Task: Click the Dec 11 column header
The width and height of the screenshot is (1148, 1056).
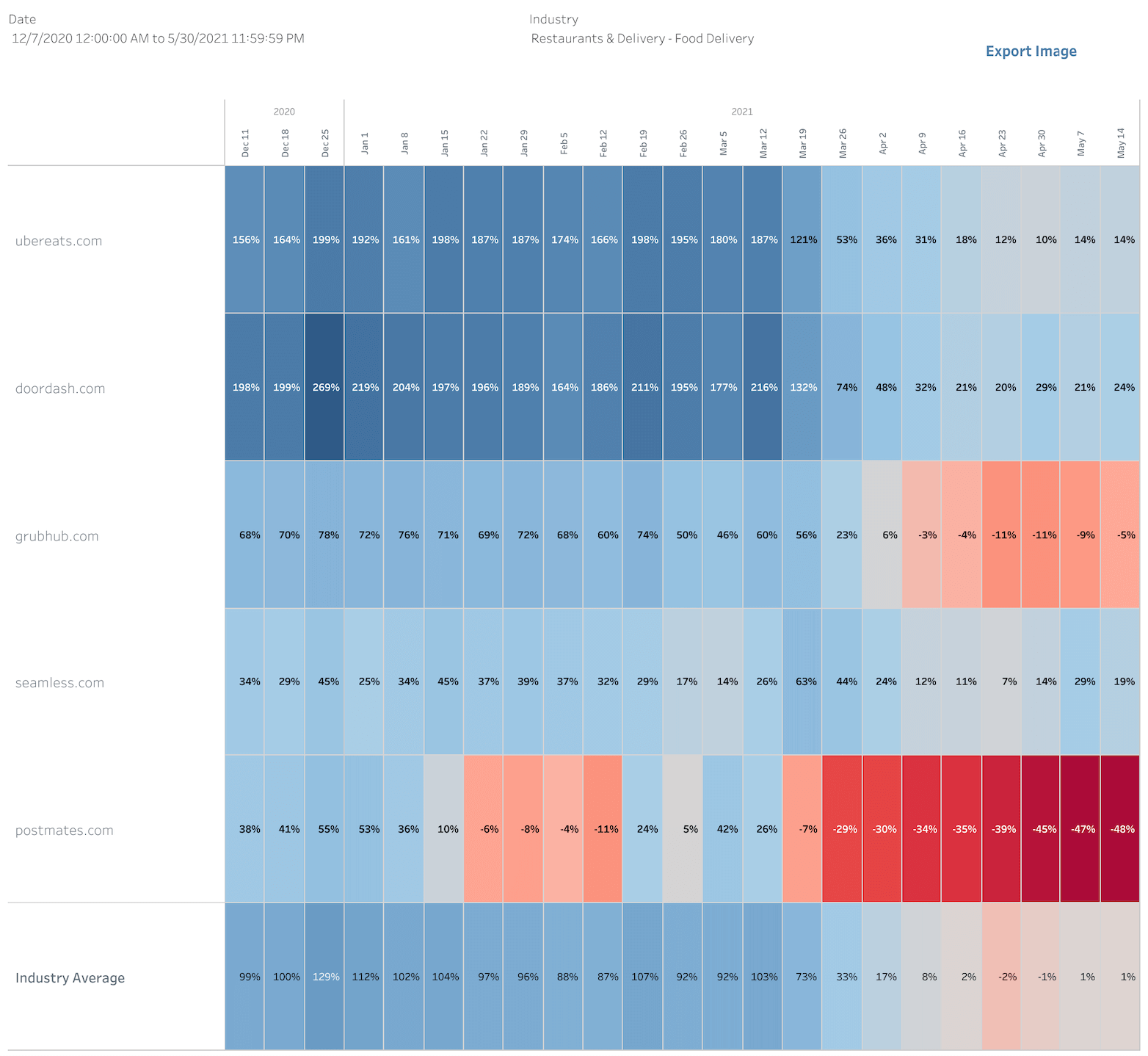Action: click(x=245, y=143)
